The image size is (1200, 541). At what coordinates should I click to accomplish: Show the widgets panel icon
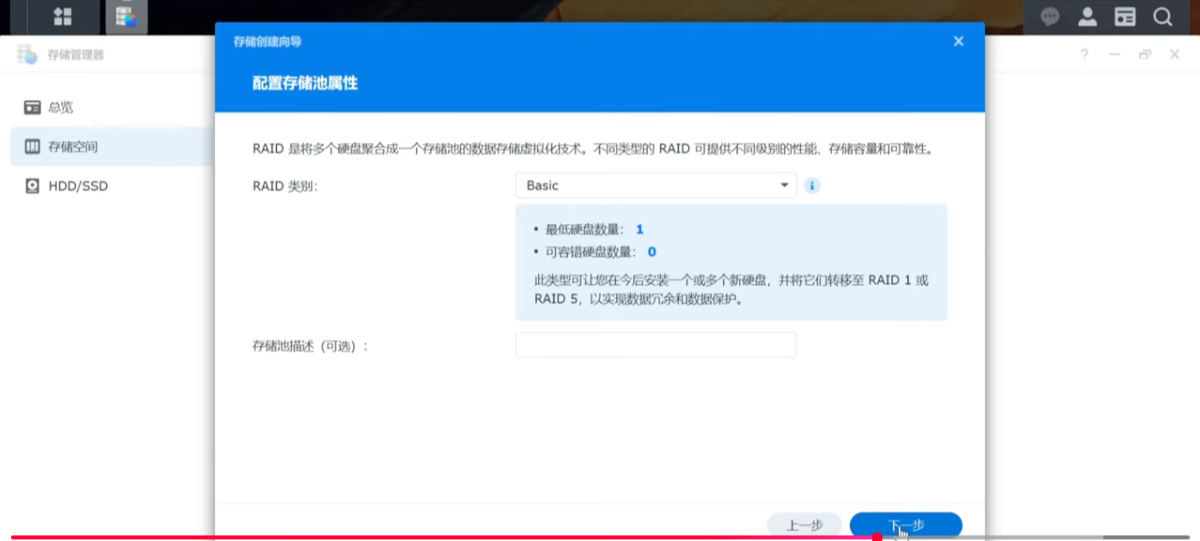point(1125,17)
